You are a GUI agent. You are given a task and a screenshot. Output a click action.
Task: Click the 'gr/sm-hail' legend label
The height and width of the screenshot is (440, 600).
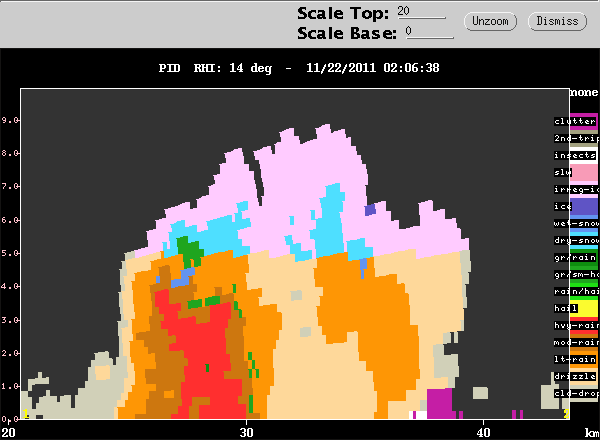click(x=576, y=274)
